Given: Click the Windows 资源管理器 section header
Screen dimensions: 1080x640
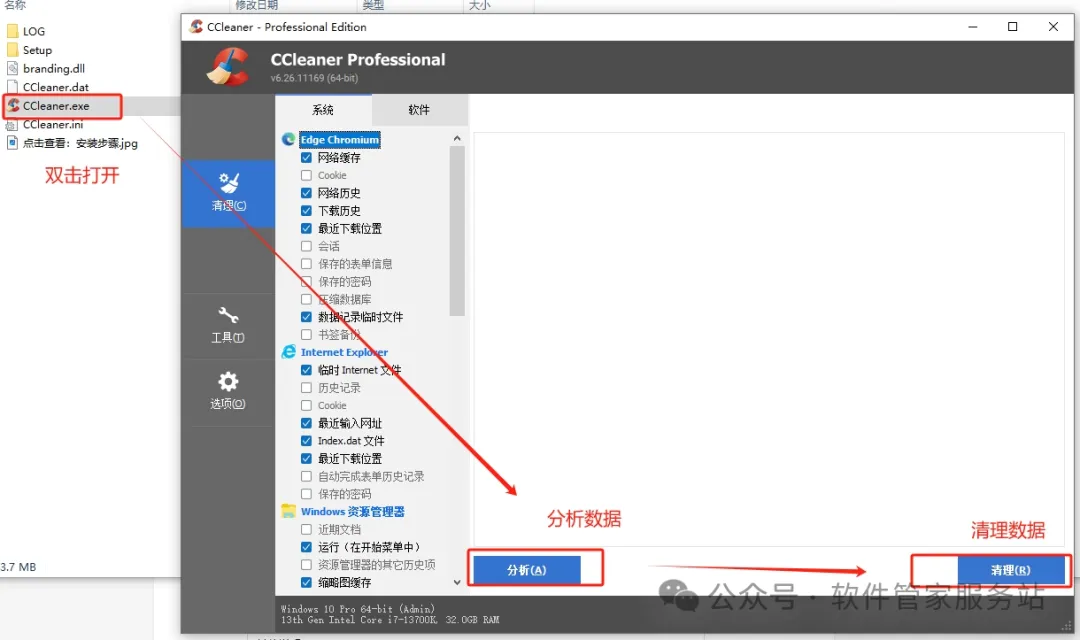Looking at the screenshot, I should 353,512.
